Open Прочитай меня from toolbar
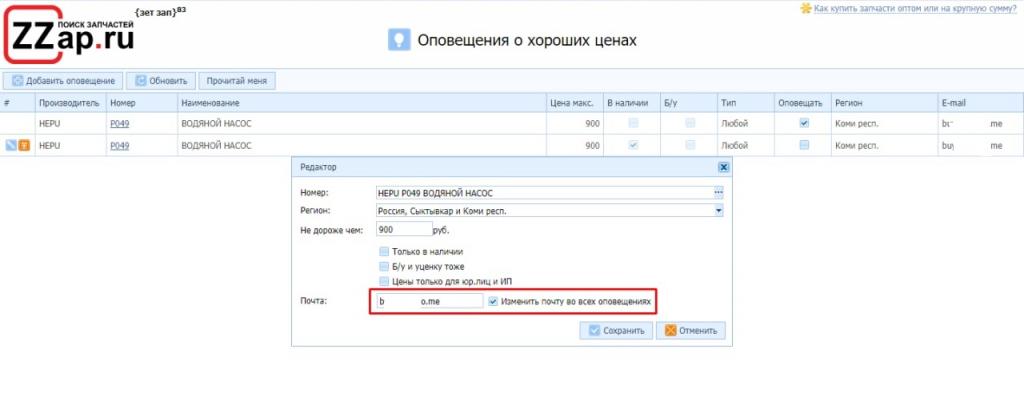1024x402 pixels. (x=236, y=81)
